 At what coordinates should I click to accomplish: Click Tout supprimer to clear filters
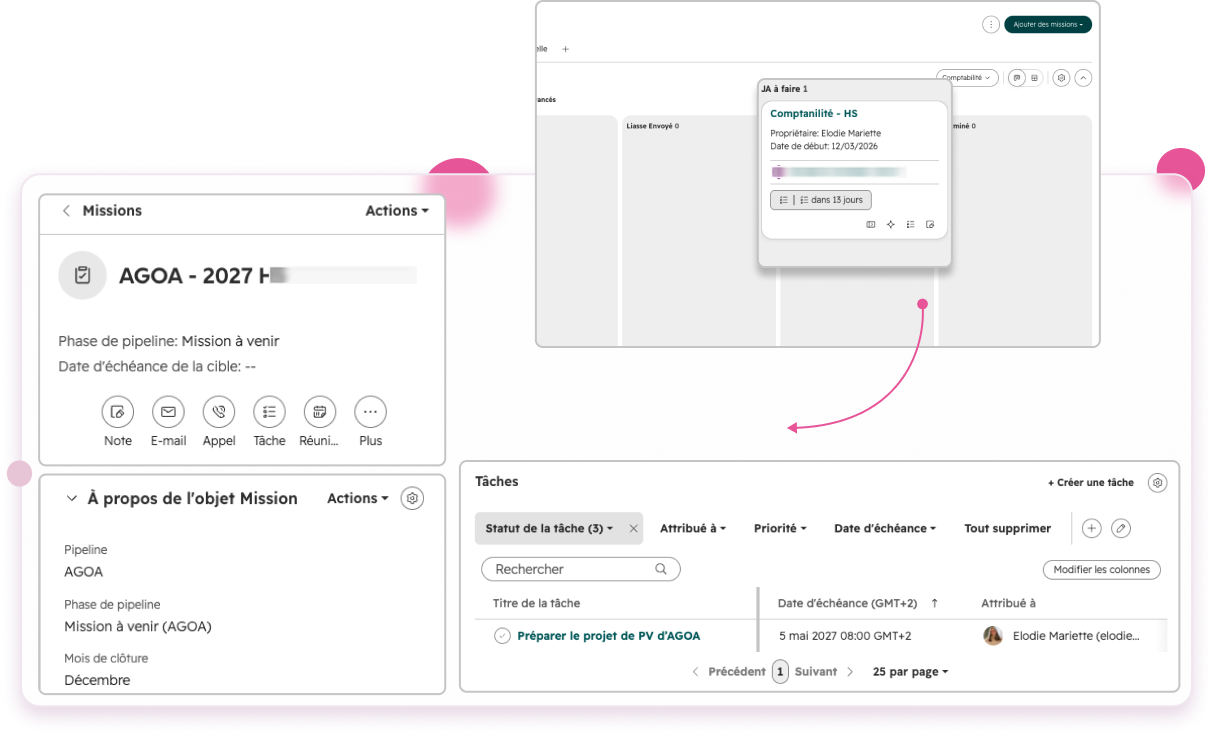1008,529
